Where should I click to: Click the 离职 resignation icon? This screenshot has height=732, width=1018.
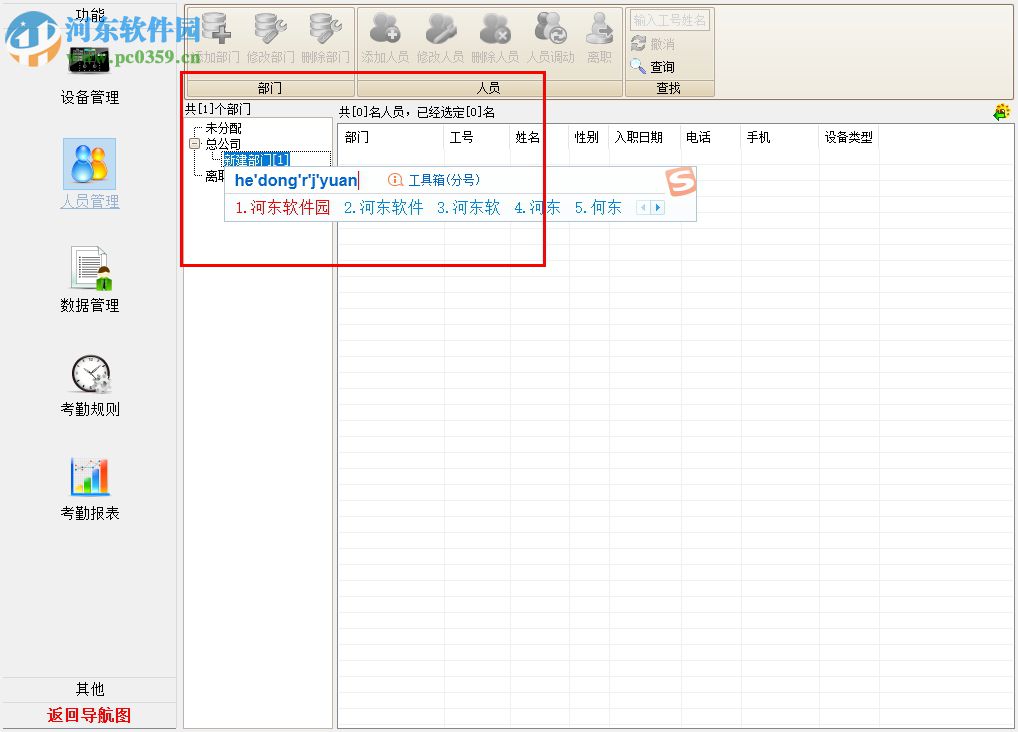[599, 28]
